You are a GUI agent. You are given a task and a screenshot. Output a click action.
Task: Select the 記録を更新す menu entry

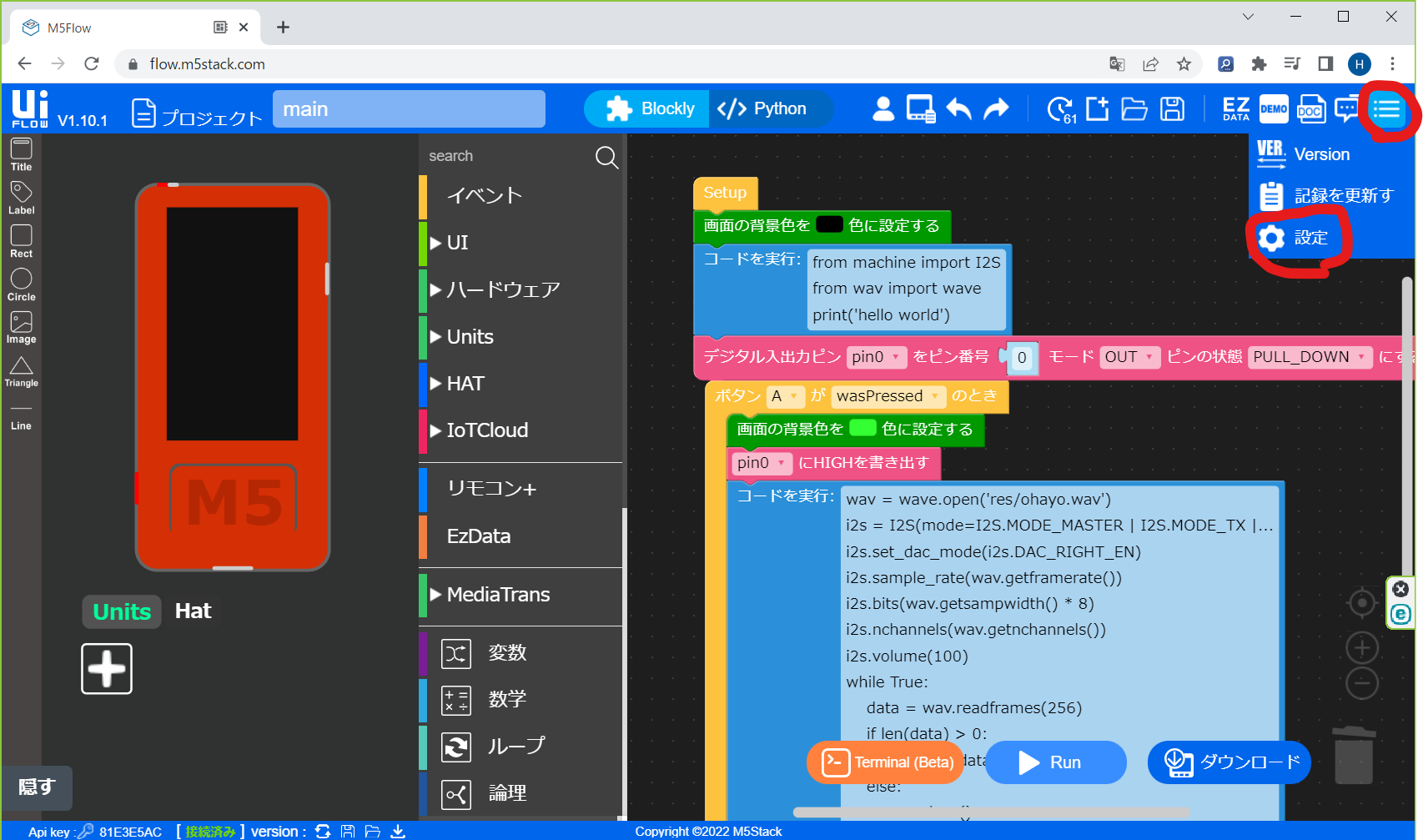pyautogui.click(x=1326, y=196)
